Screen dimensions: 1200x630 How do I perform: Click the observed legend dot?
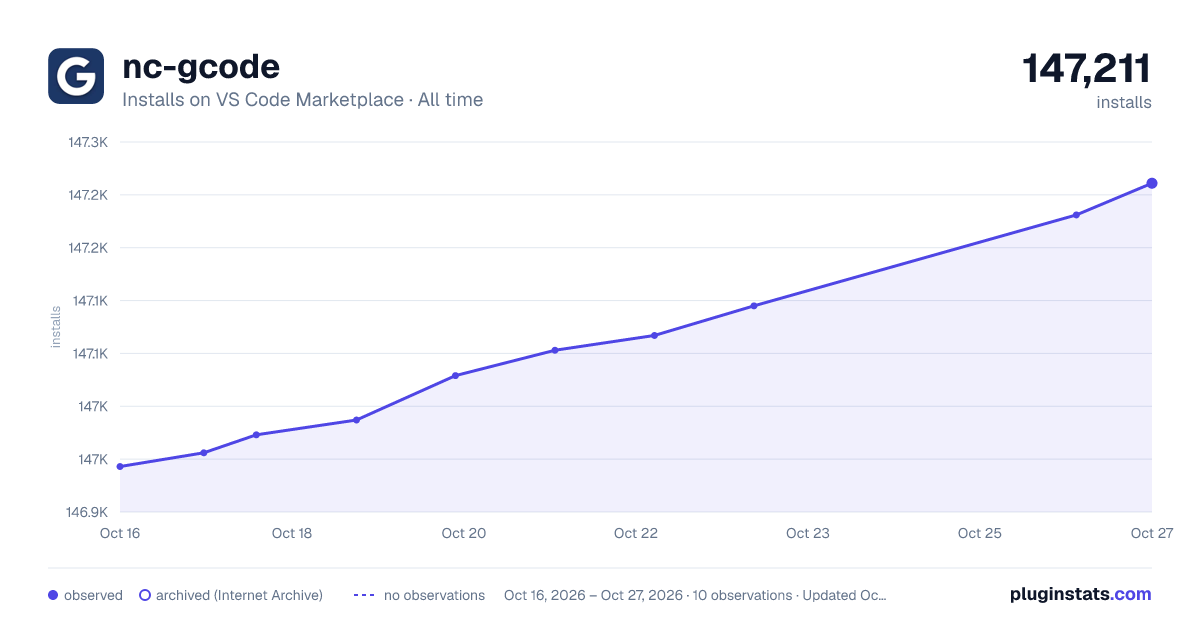53,595
